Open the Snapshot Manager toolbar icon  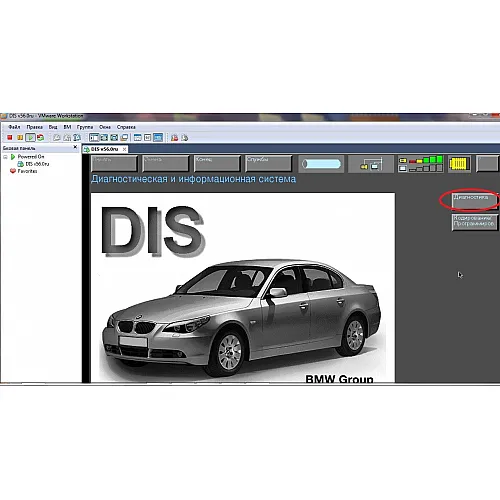pos(77,137)
